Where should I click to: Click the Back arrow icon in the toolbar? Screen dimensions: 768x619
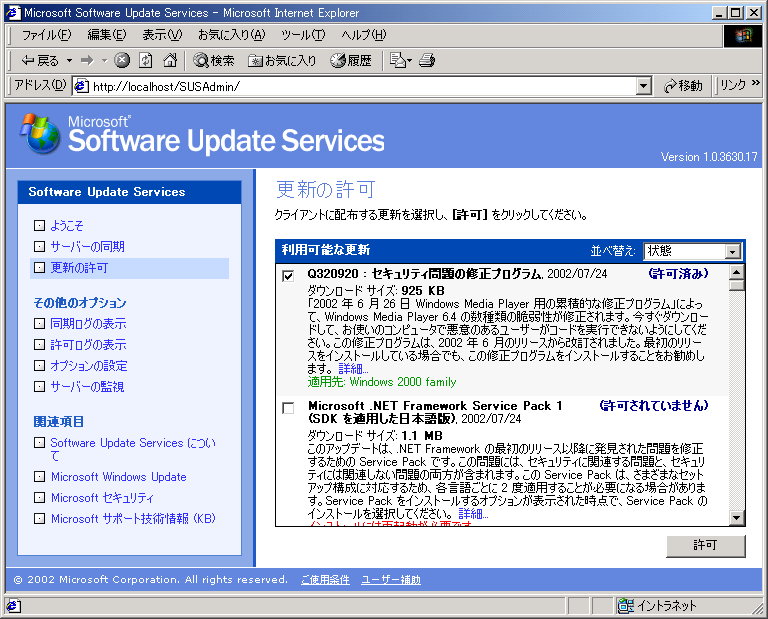click(28, 60)
